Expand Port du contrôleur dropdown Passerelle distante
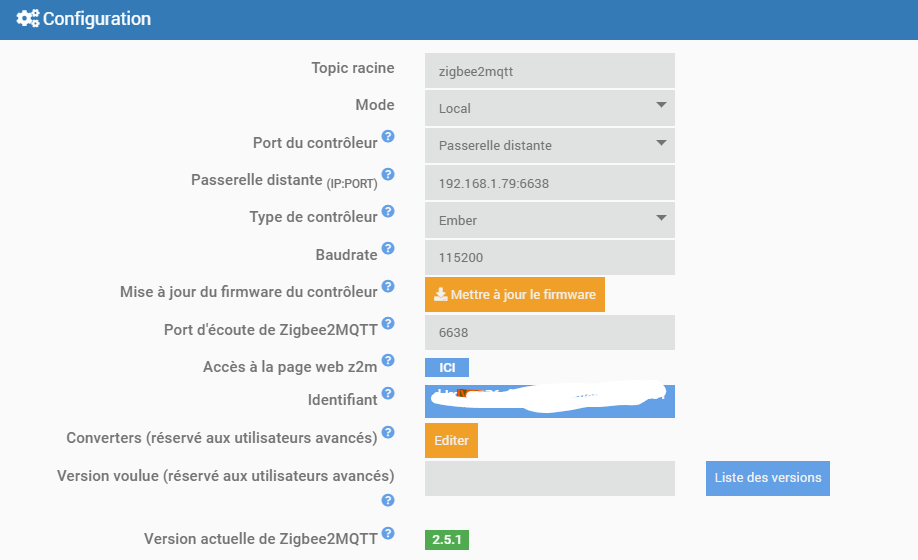Image resolution: width=918 pixels, height=560 pixels. 550,145
